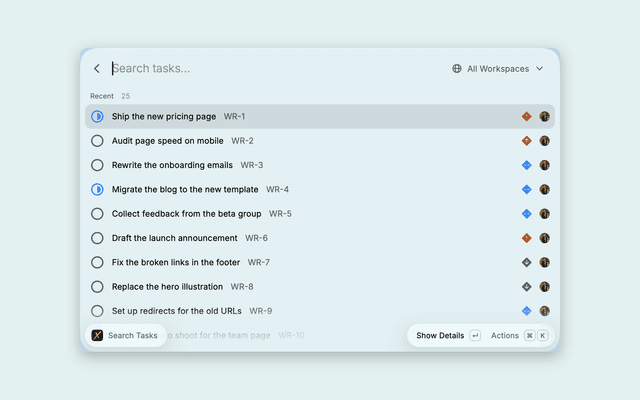640x400 pixels.
Task: Click the Search Tasks extension icon
Action: pyautogui.click(x=97, y=336)
